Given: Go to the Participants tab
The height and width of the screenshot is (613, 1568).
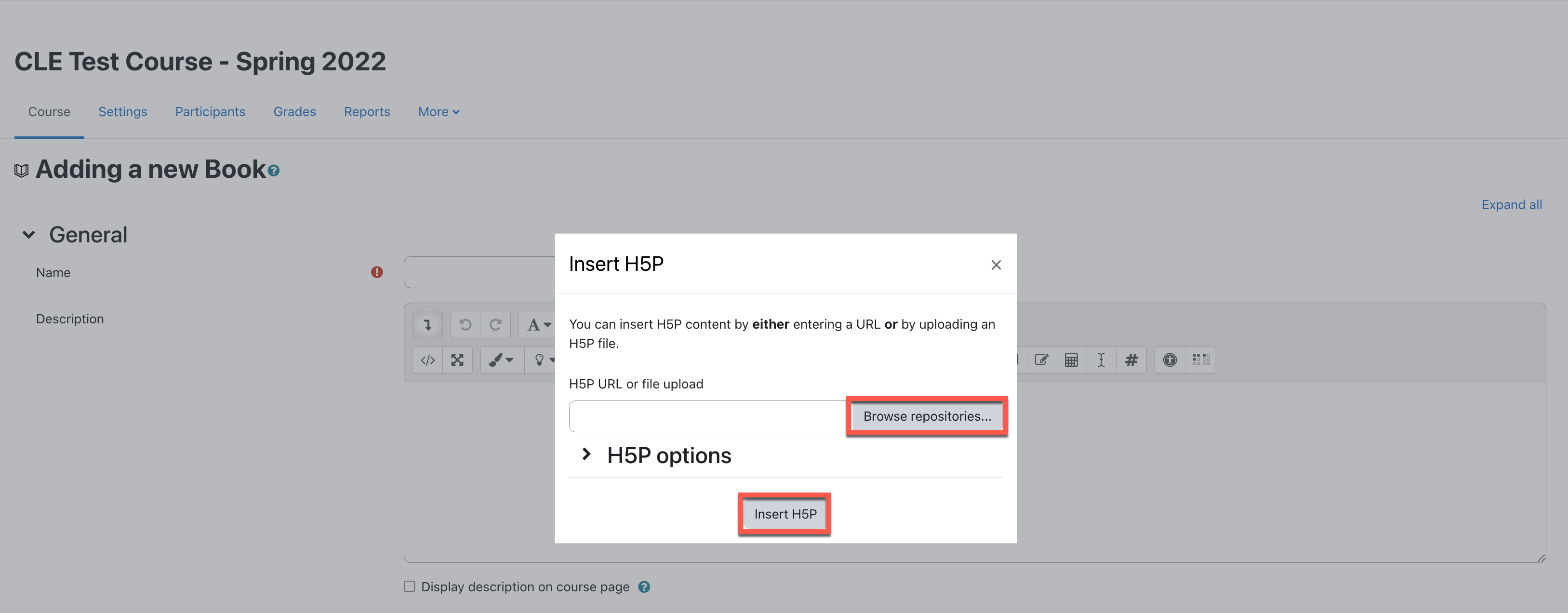Looking at the screenshot, I should [x=210, y=111].
